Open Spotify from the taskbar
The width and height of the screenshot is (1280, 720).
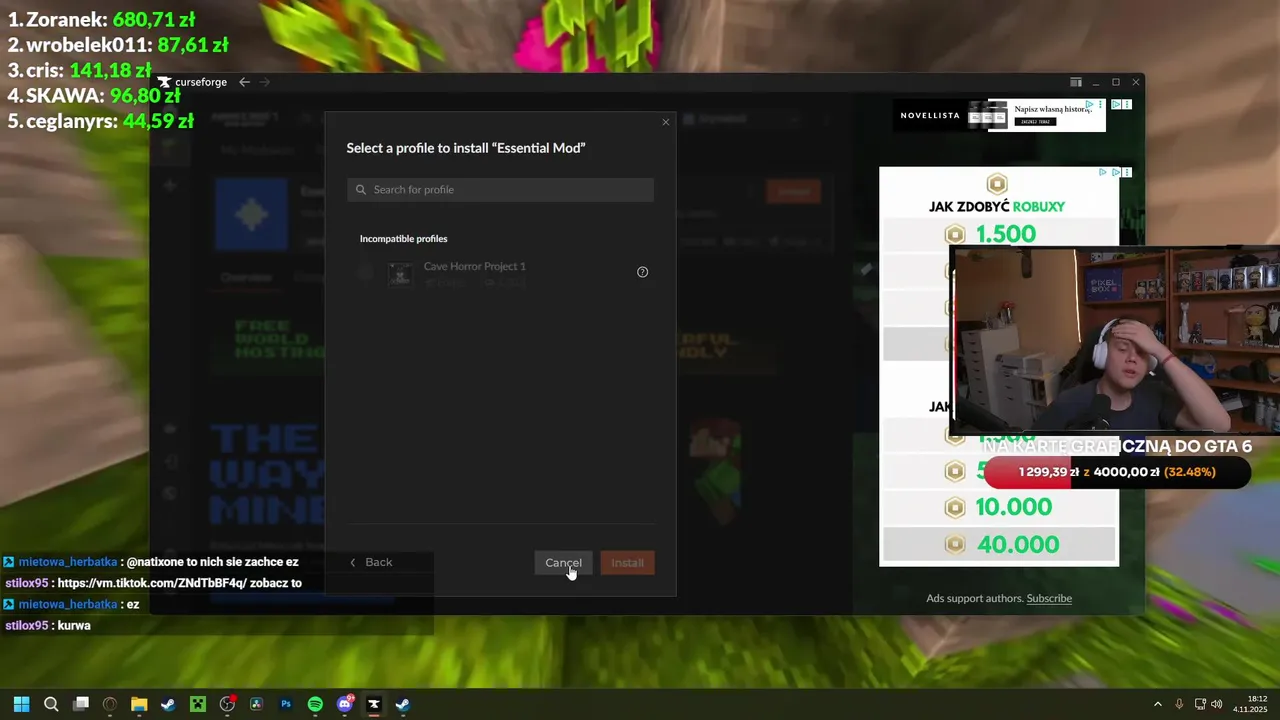(x=315, y=704)
